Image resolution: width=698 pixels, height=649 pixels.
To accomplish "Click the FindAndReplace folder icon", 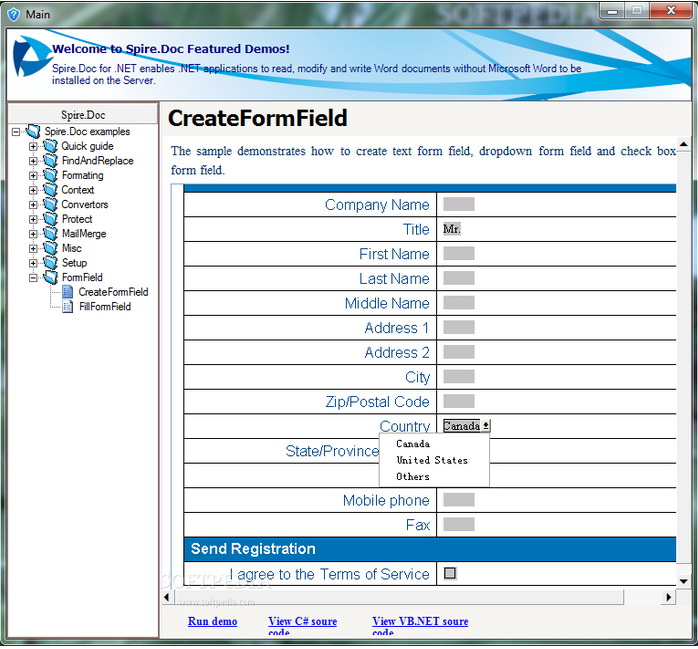I will pos(50,161).
